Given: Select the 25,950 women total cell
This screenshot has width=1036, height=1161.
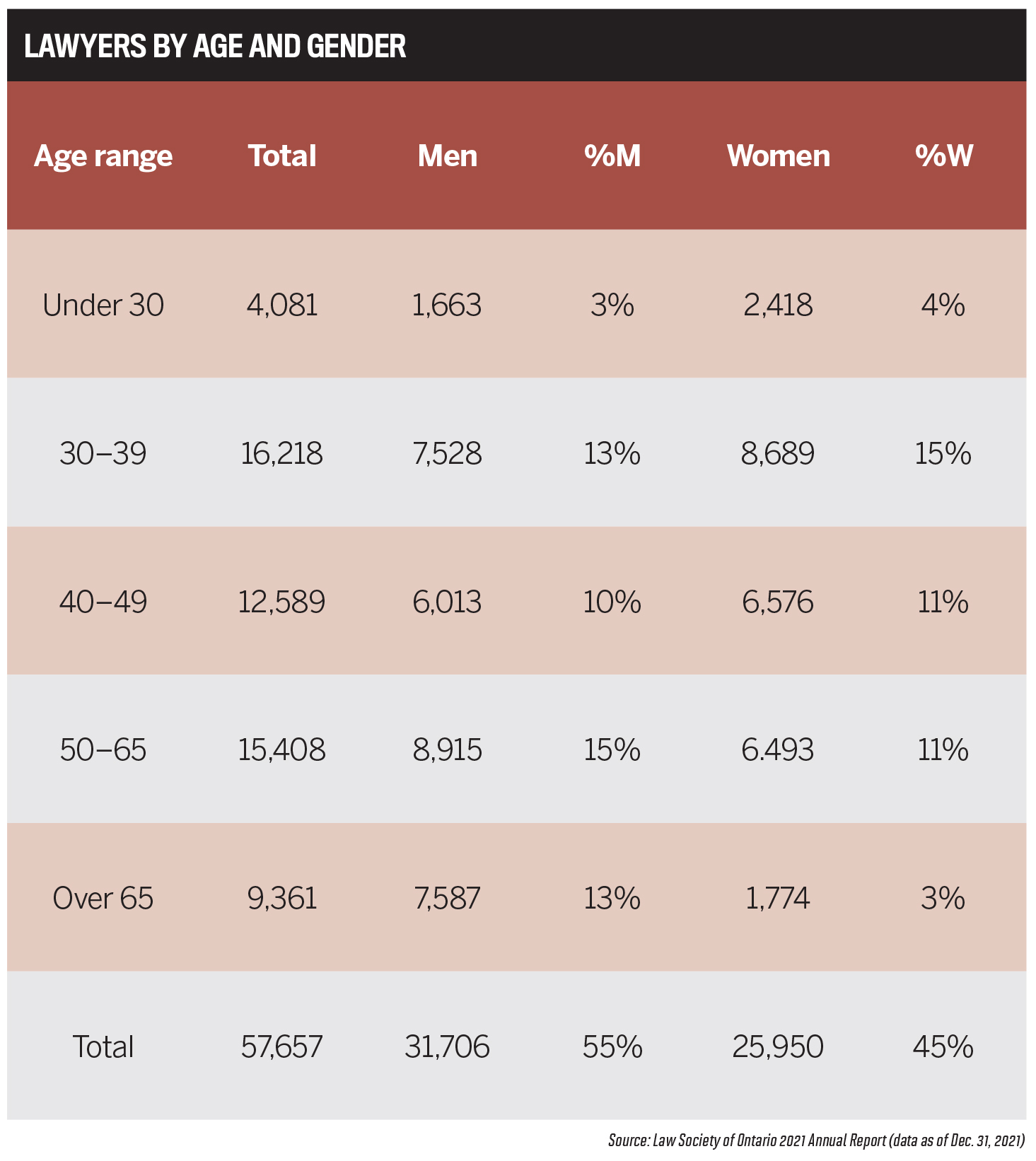Looking at the screenshot, I should click(779, 1046).
